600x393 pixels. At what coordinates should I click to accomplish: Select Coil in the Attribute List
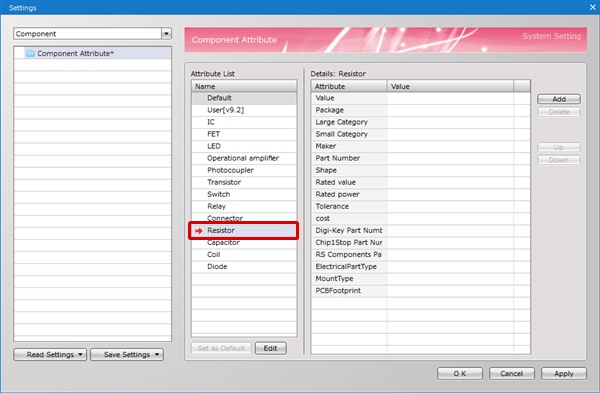(x=244, y=255)
